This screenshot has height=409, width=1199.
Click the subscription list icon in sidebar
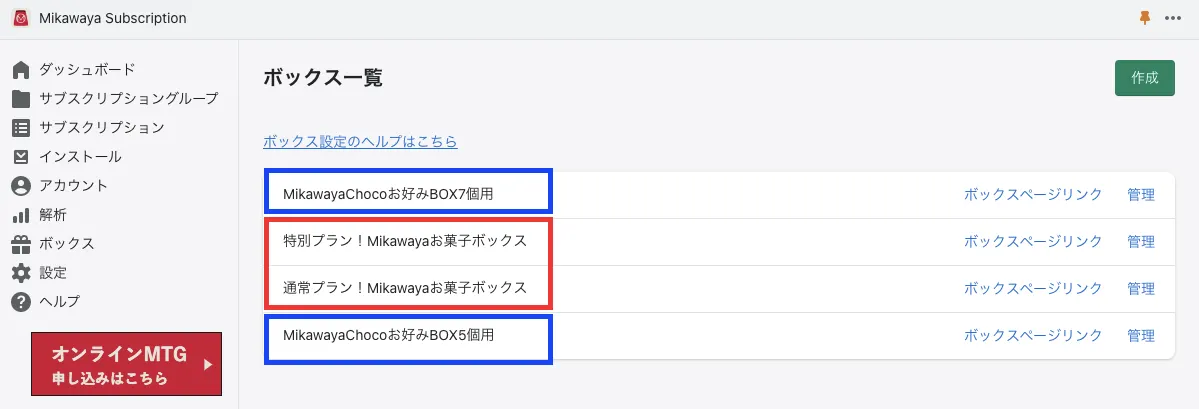[21, 127]
